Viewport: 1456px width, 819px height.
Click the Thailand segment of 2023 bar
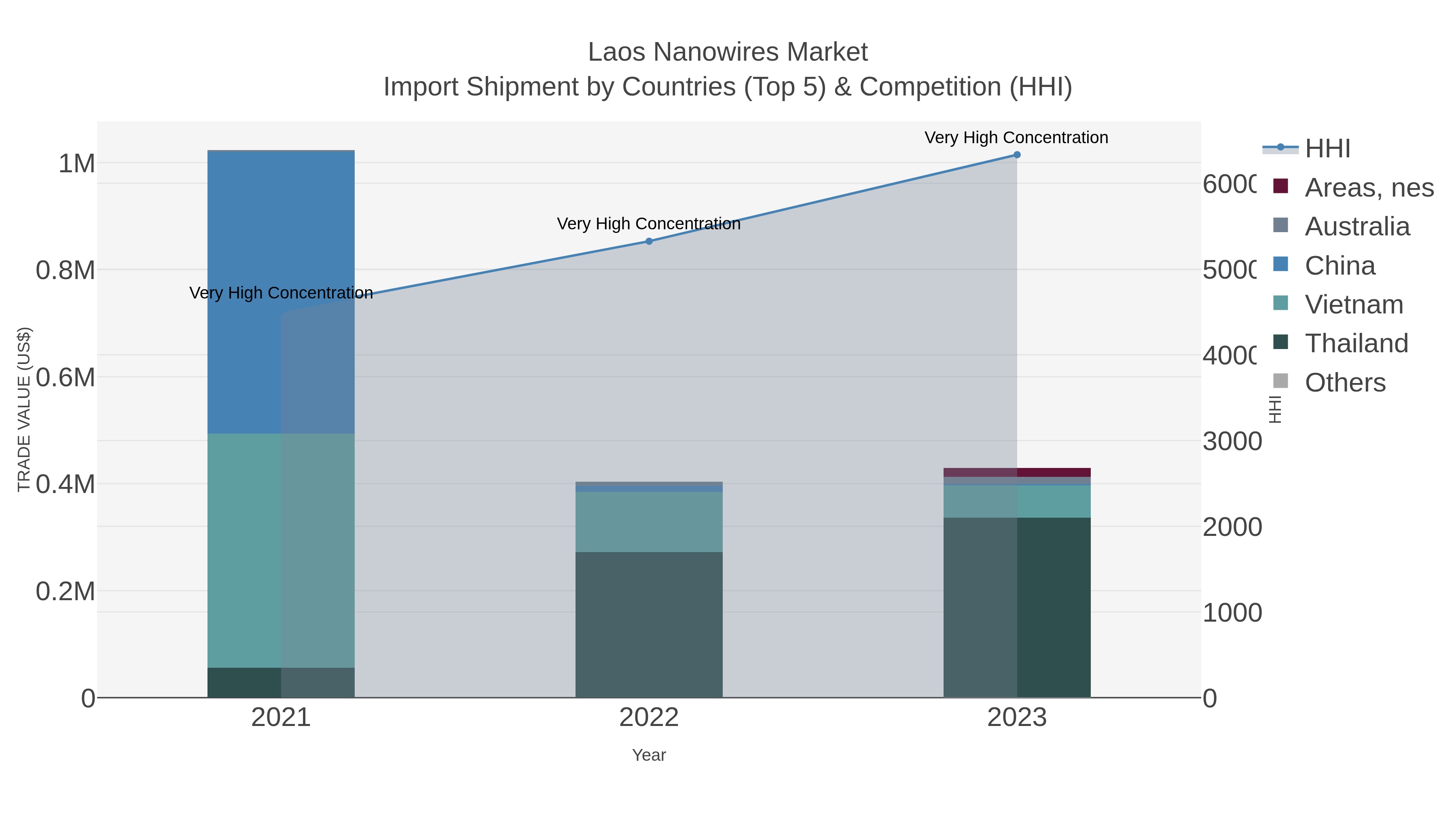(1017, 607)
